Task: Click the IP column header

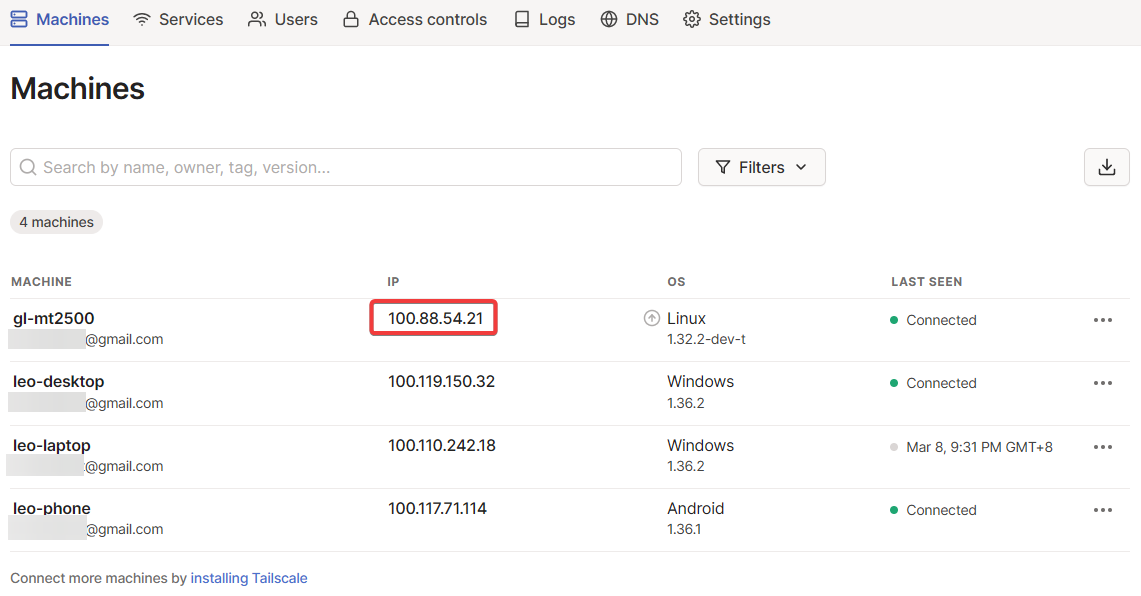Action: tap(393, 282)
